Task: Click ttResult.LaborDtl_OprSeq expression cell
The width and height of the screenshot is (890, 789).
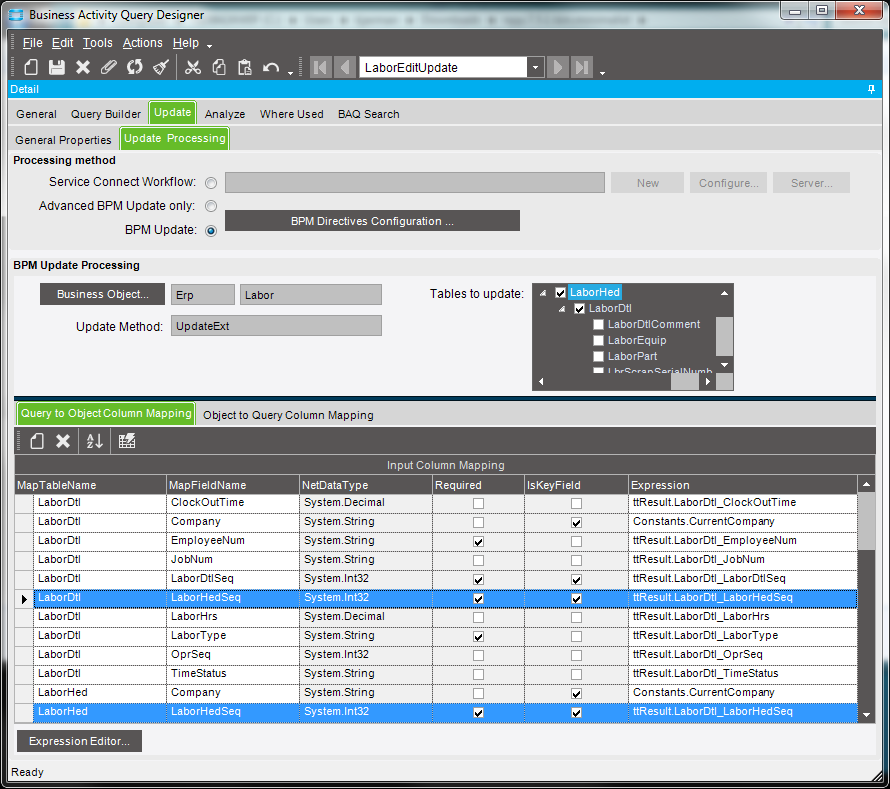Action: [742, 654]
